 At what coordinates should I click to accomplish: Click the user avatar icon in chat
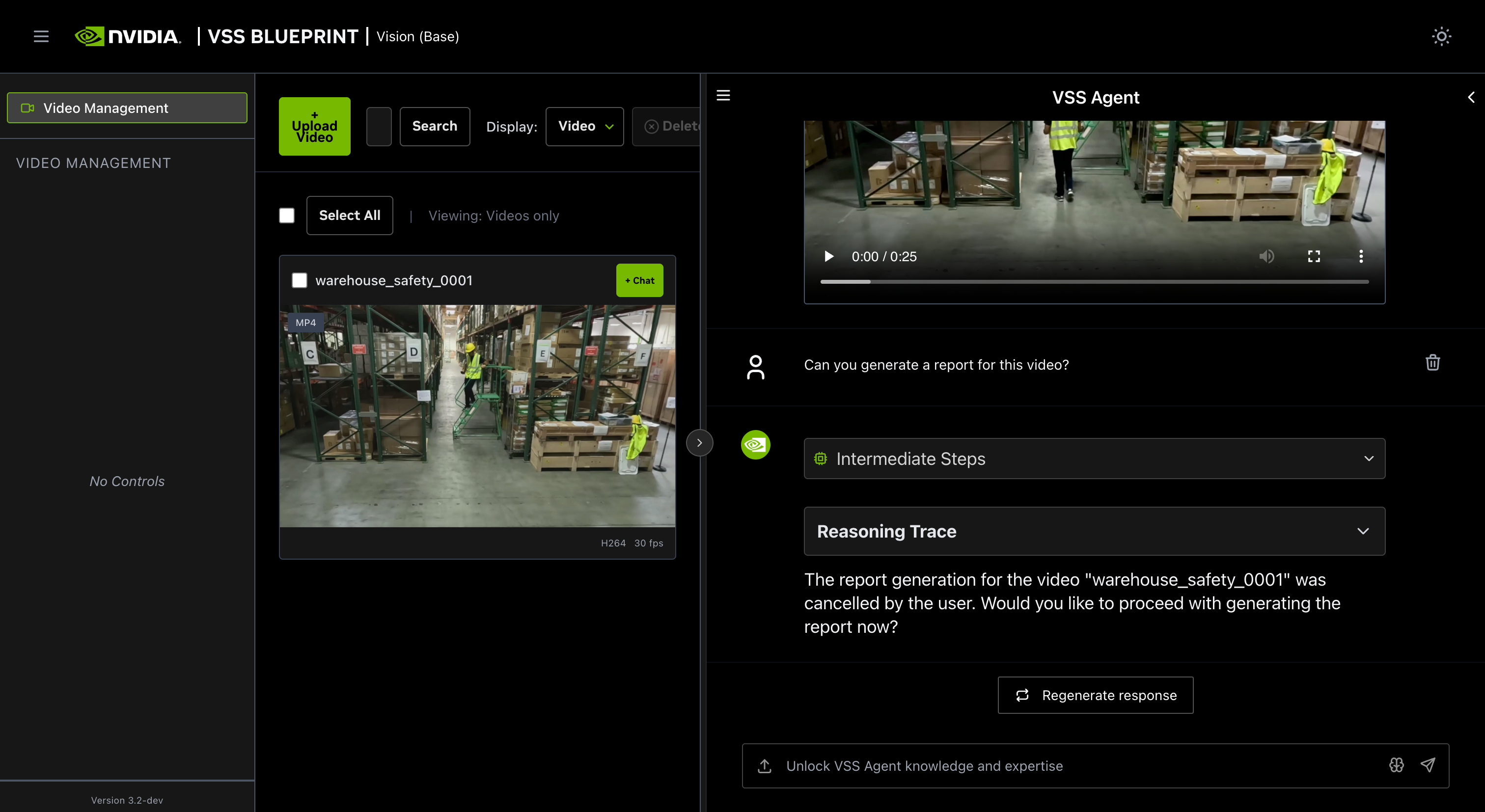(755, 367)
